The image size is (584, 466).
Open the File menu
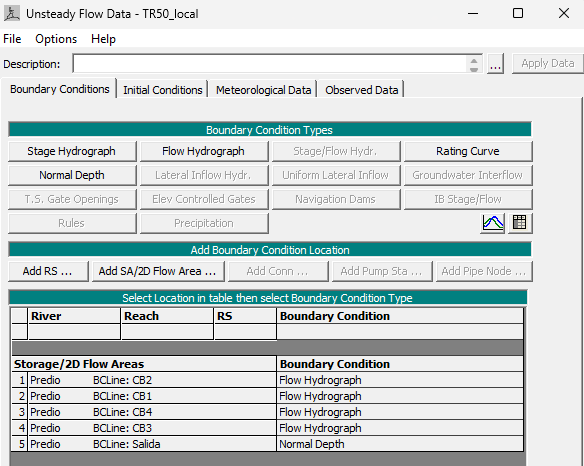tap(12, 39)
